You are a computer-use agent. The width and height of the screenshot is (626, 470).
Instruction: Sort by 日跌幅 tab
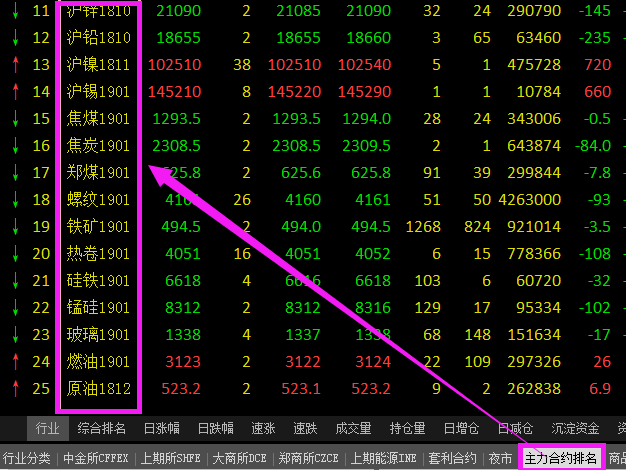[x=216, y=428]
